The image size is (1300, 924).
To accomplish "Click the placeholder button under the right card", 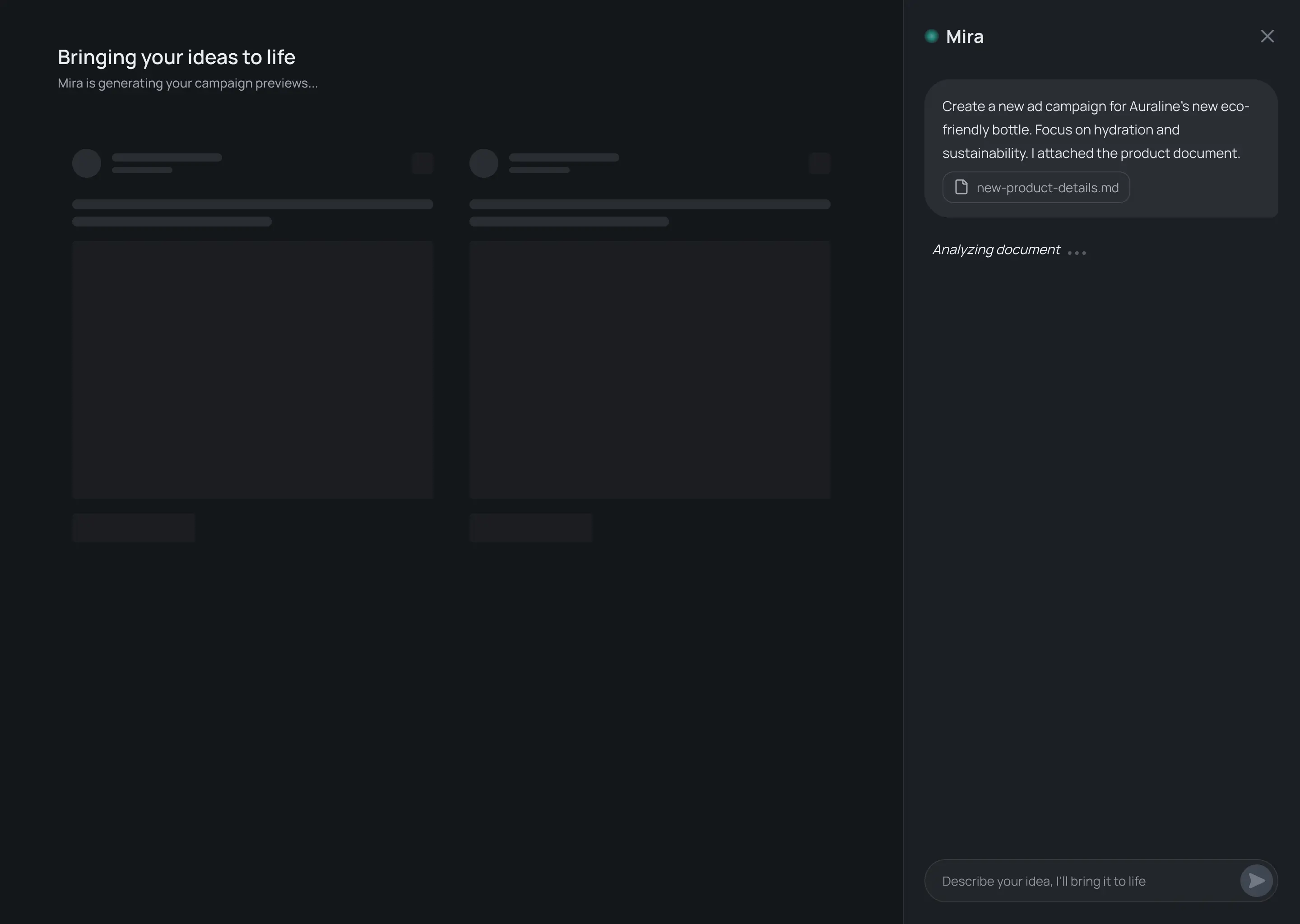I will [x=530, y=527].
